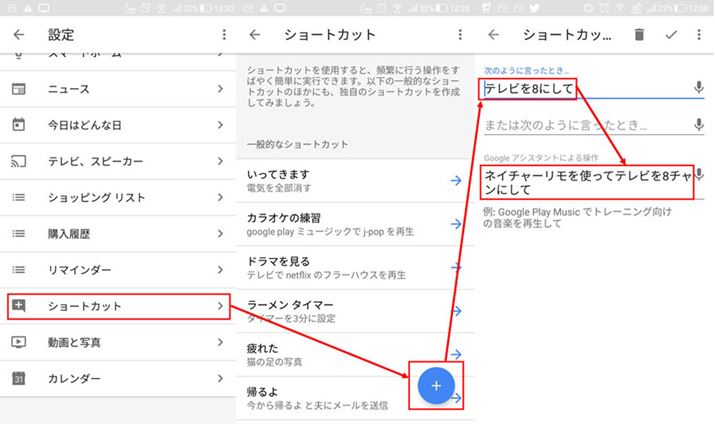Click the cast icon for テレビ、スピーカー
This screenshot has width=715, height=424.
[19, 161]
